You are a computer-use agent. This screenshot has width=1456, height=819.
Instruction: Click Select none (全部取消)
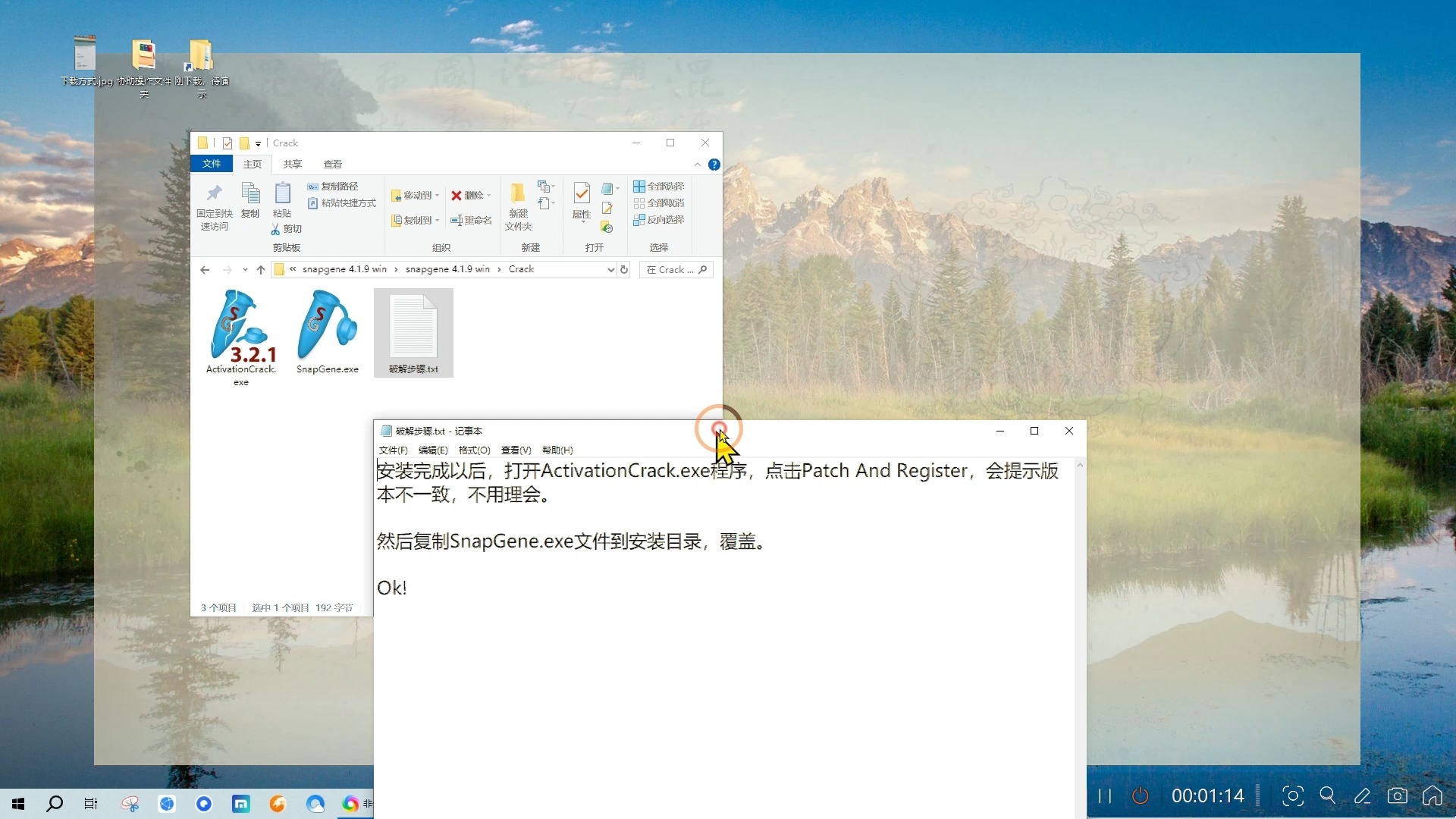tap(658, 203)
